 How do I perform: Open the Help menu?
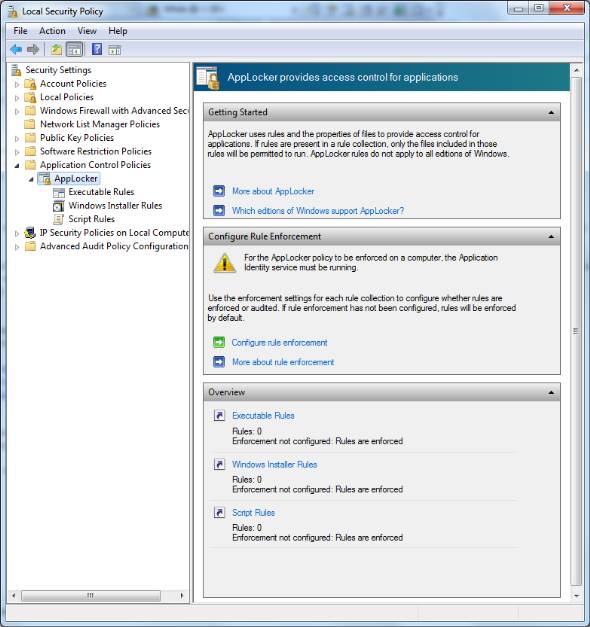click(118, 31)
